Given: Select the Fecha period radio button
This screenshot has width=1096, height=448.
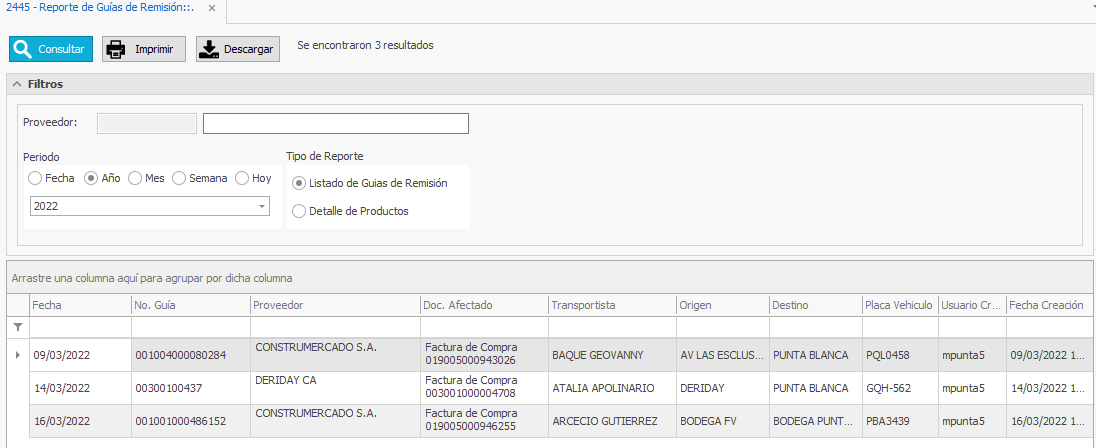Looking at the screenshot, I should tap(35, 178).
